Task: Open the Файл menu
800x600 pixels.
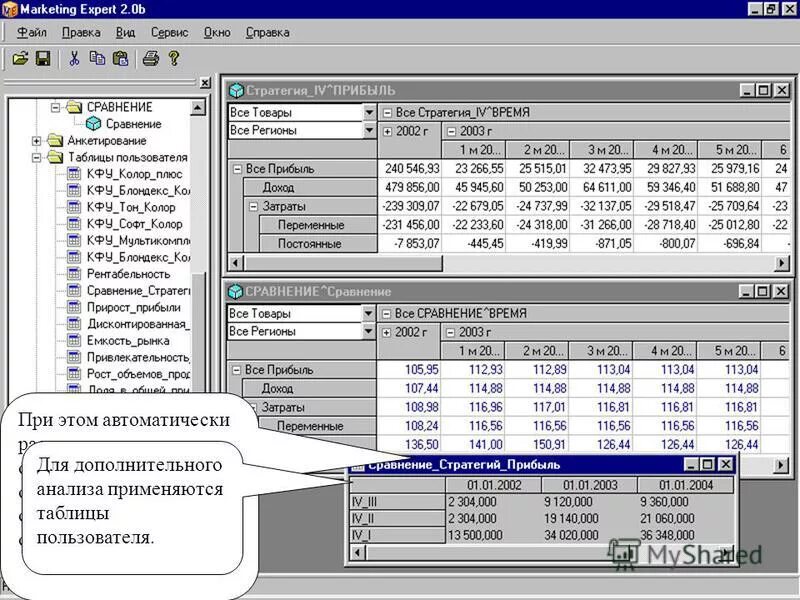Action: [x=32, y=32]
